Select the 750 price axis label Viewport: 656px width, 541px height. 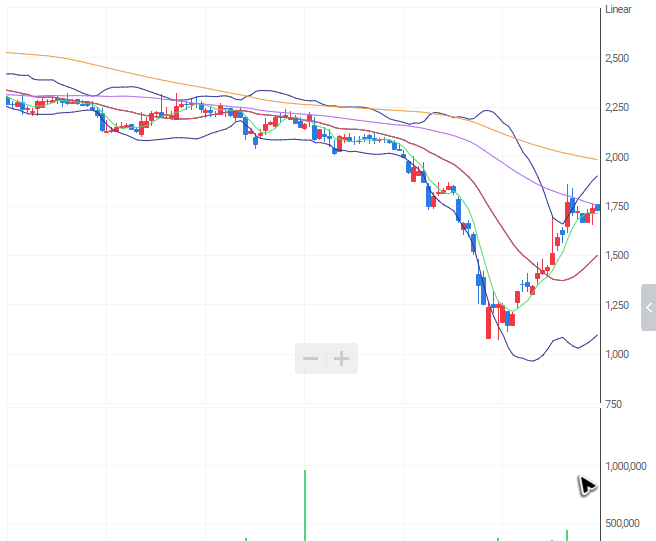pos(613,404)
